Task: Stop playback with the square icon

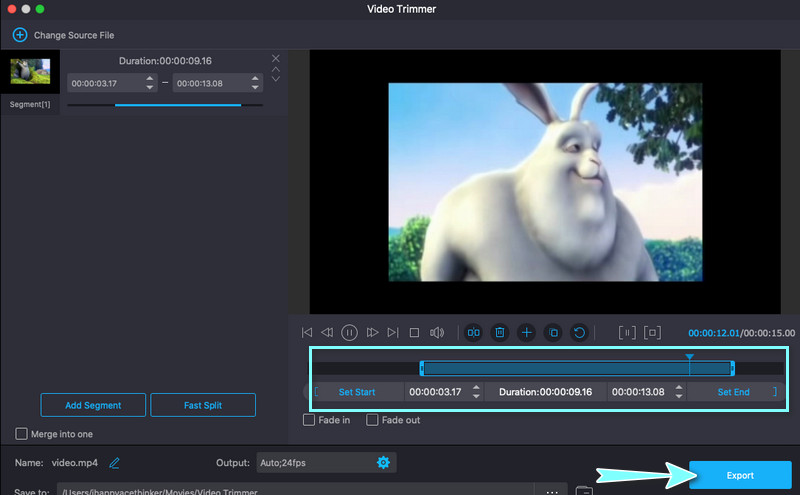Action: (415, 332)
